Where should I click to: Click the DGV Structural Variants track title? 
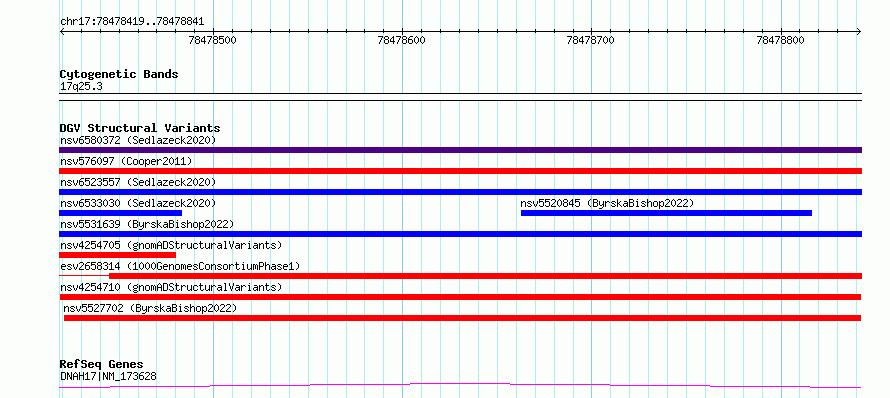[140, 128]
